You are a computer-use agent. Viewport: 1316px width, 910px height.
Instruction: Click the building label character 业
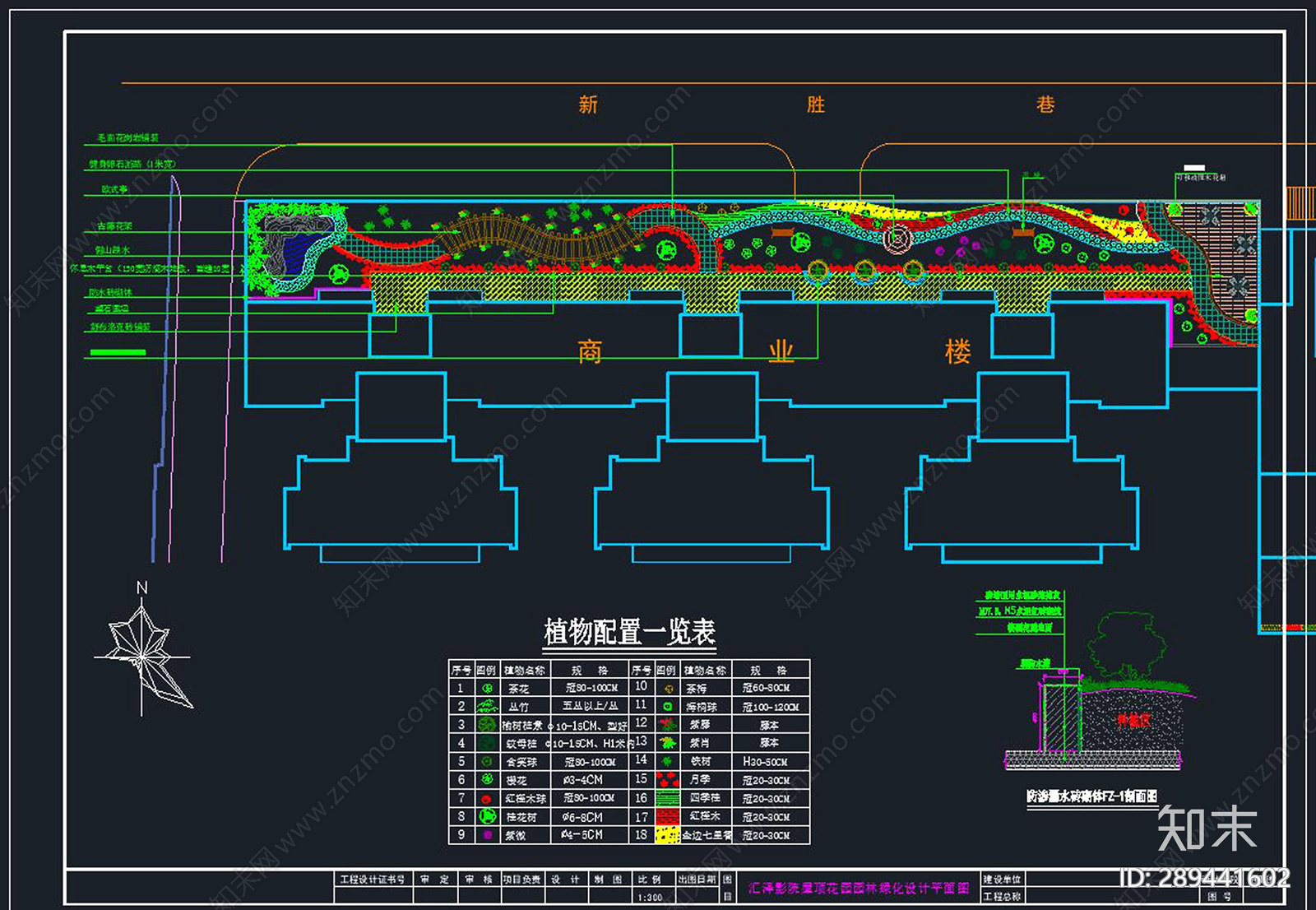click(781, 352)
